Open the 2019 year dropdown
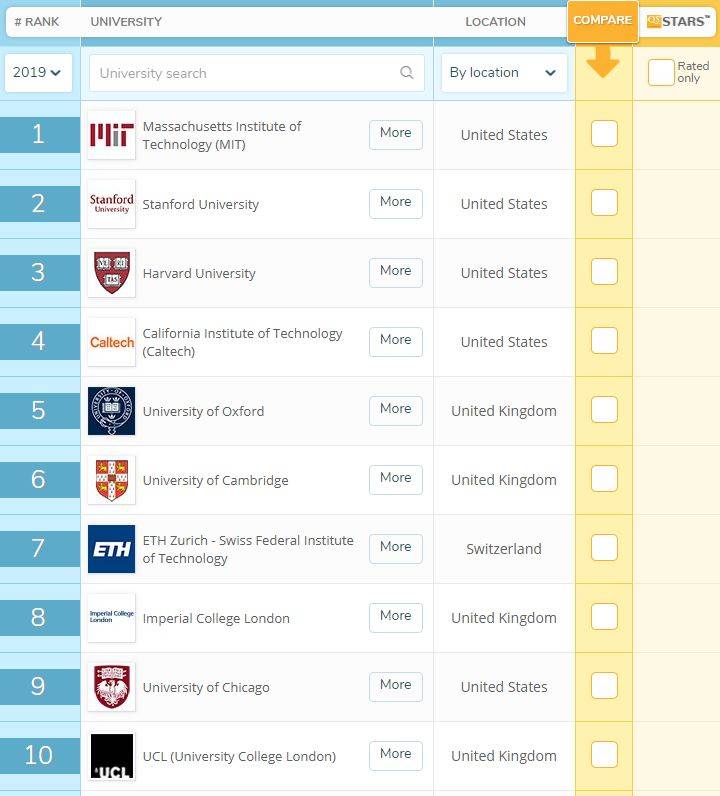This screenshot has width=720, height=796. pos(39,73)
